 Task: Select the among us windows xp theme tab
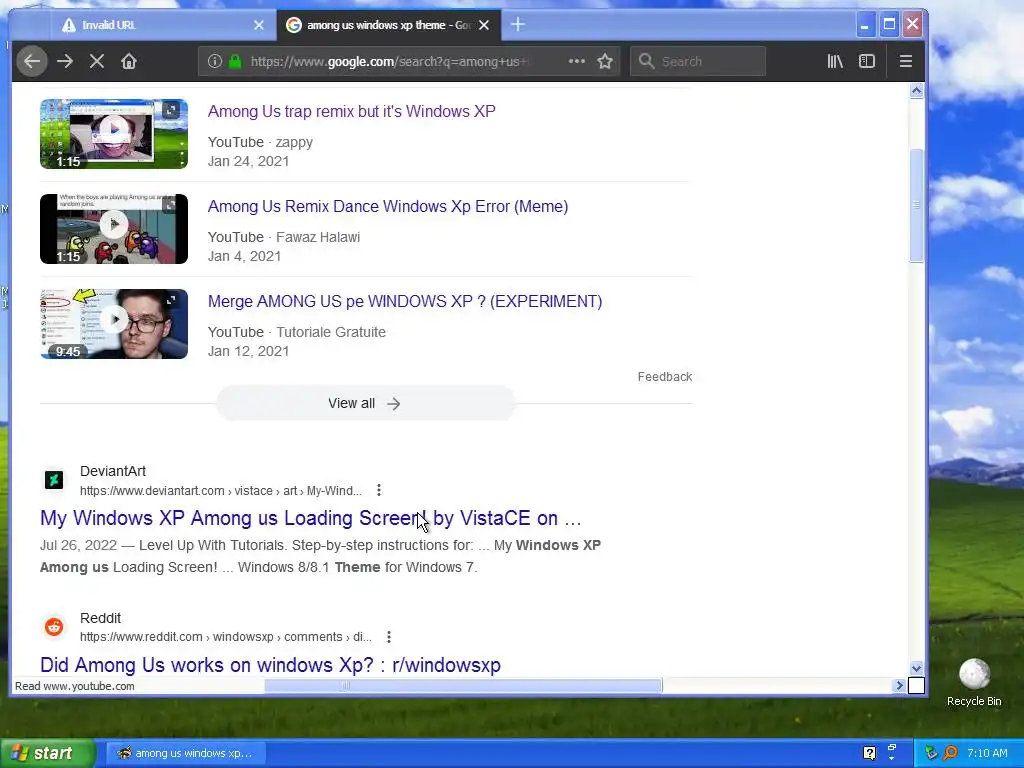389,25
